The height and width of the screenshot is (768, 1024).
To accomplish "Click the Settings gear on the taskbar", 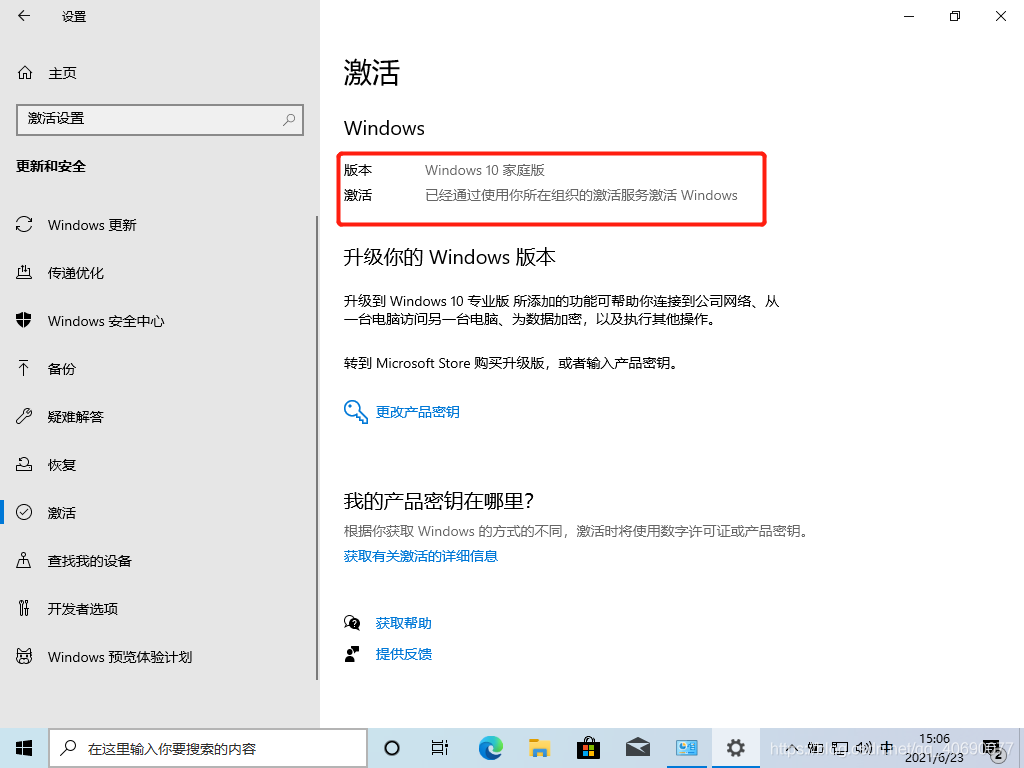I will [735, 748].
